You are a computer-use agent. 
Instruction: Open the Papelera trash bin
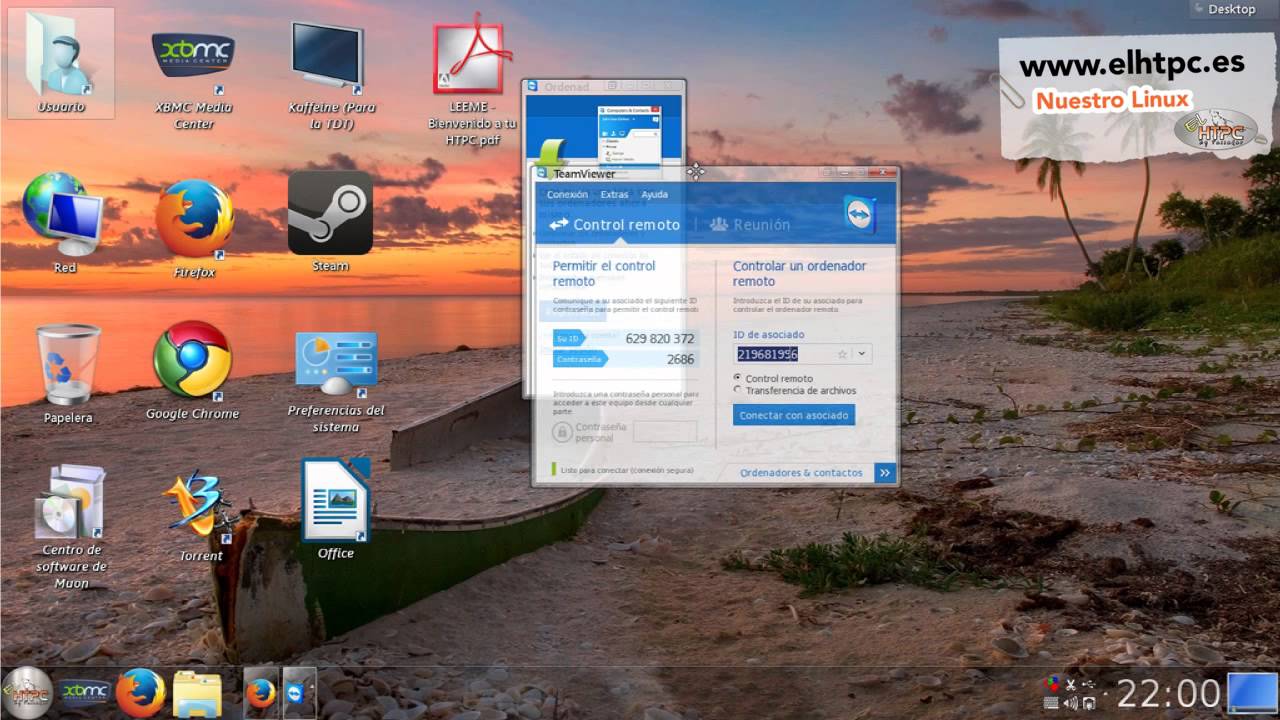[68, 374]
